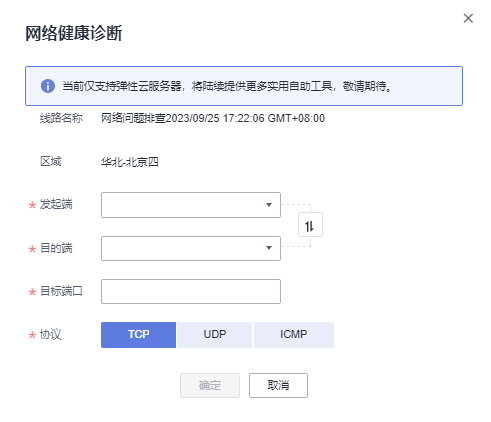This screenshot has width=491, height=422.
Task: Focus the 目标端口 input field
Action: [x=191, y=291]
